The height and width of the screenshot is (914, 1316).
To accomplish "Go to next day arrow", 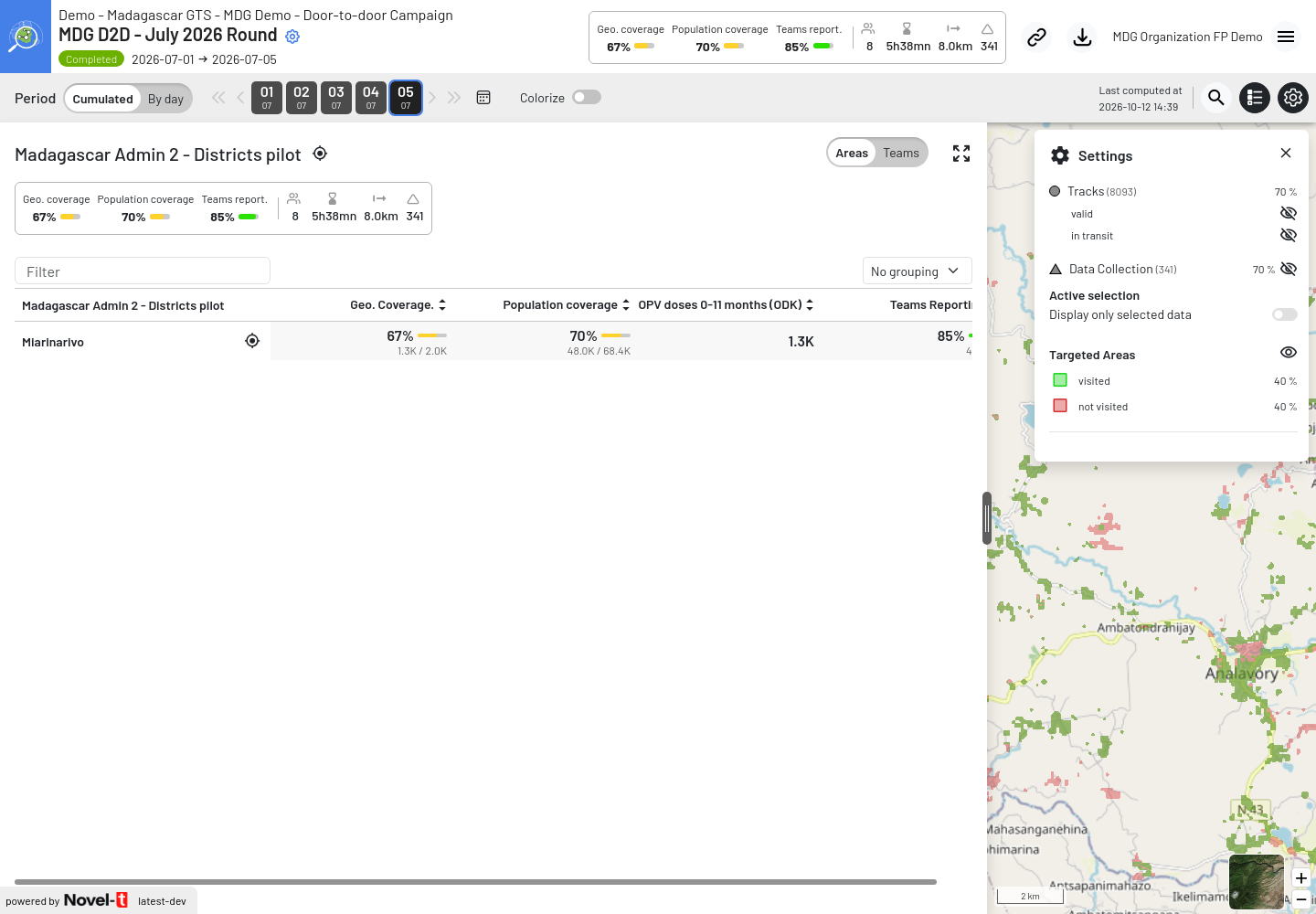I will point(432,98).
